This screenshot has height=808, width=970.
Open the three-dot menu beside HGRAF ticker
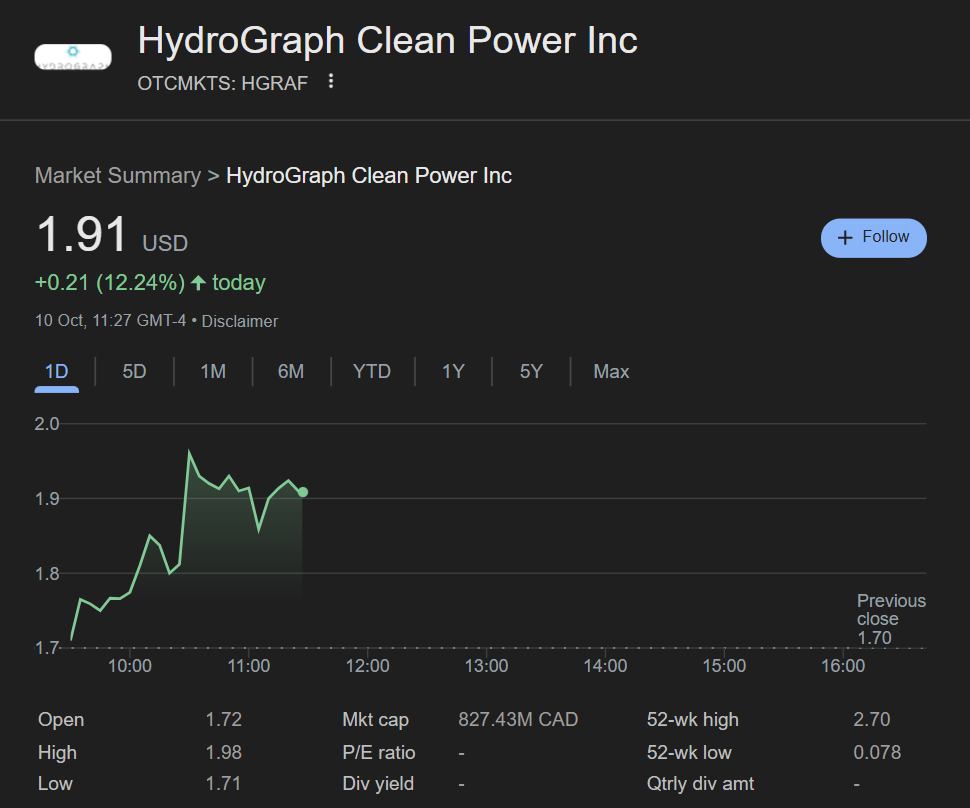[331, 81]
